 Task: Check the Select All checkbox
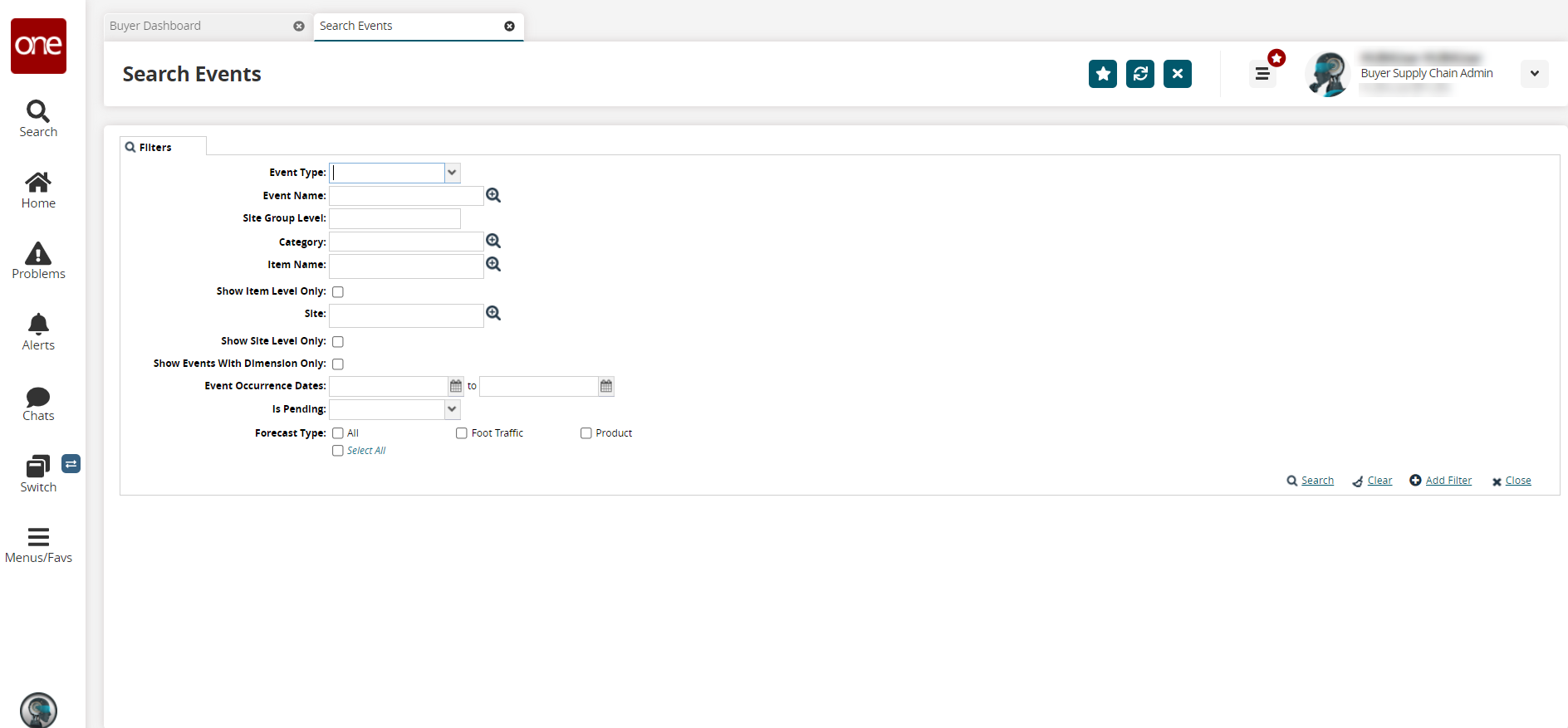338,451
